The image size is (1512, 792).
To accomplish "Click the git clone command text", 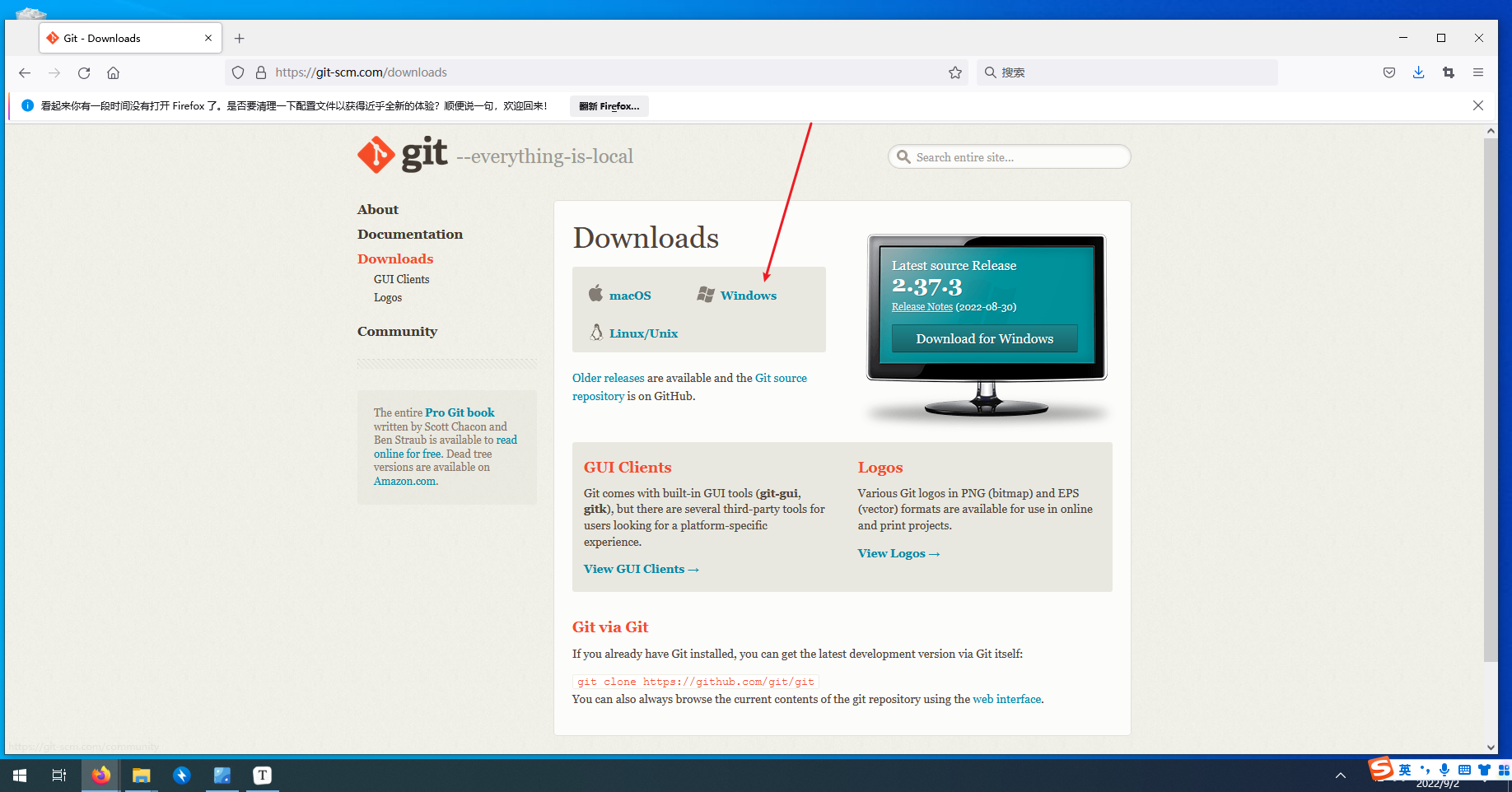I will tap(696, 682).
